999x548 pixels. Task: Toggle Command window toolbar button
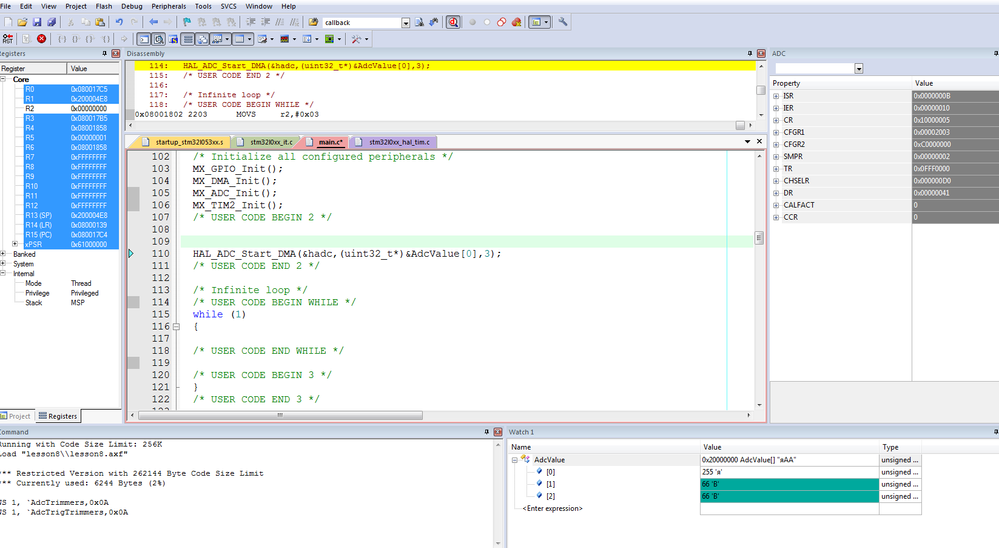point(145,39)
